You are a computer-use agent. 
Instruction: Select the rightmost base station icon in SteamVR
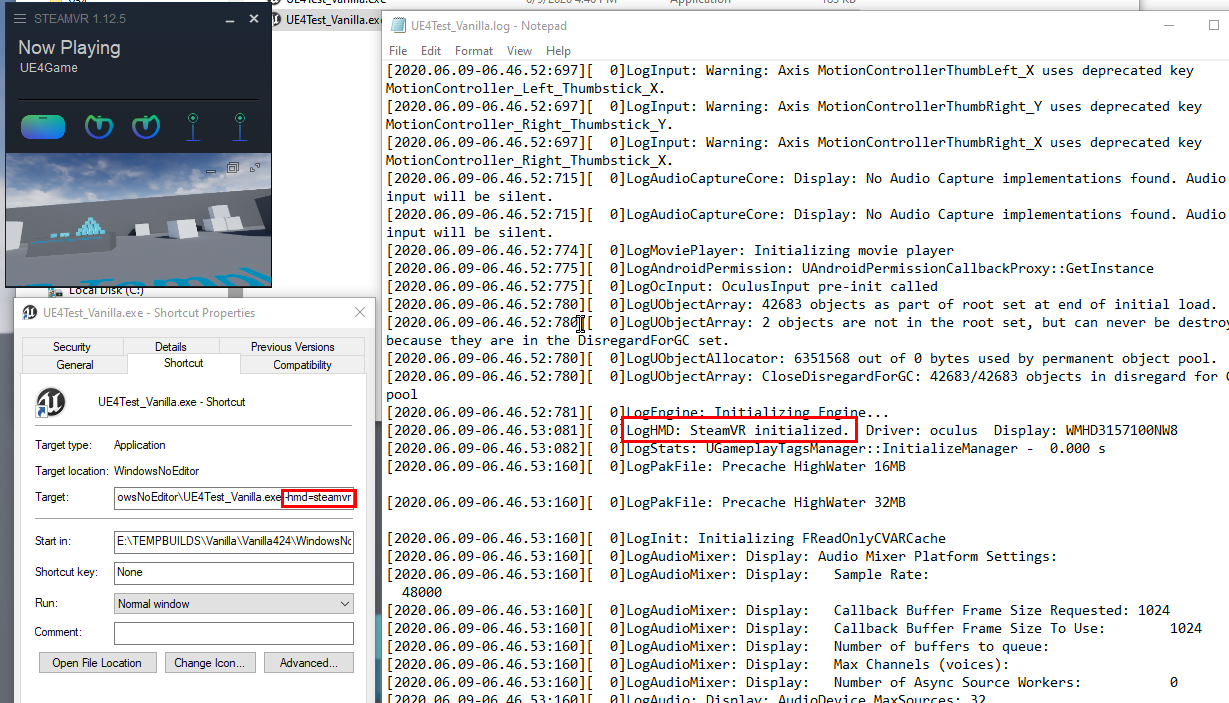(x=239, y=128)
